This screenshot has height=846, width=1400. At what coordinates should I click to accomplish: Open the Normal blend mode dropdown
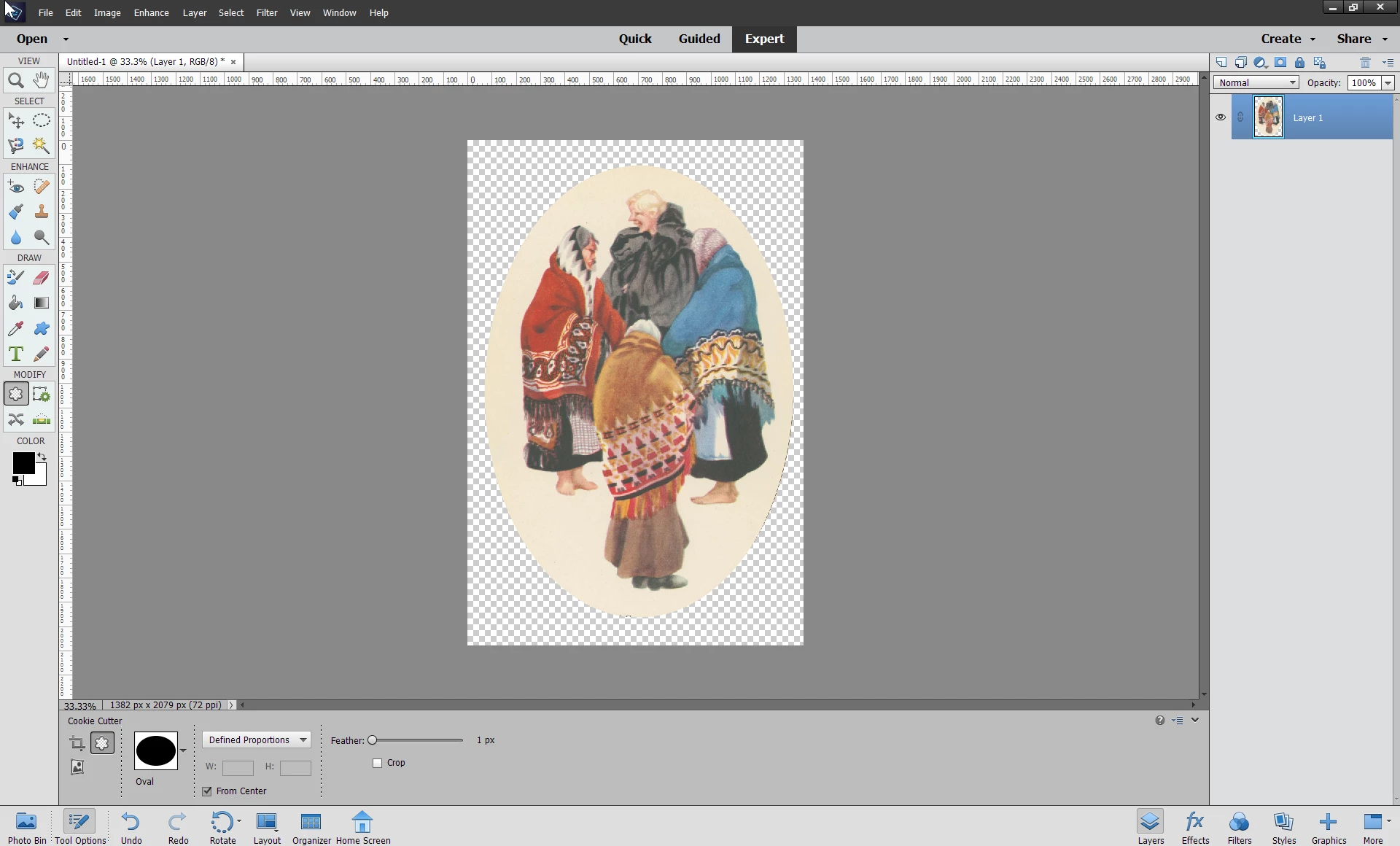pos(1256,82)
